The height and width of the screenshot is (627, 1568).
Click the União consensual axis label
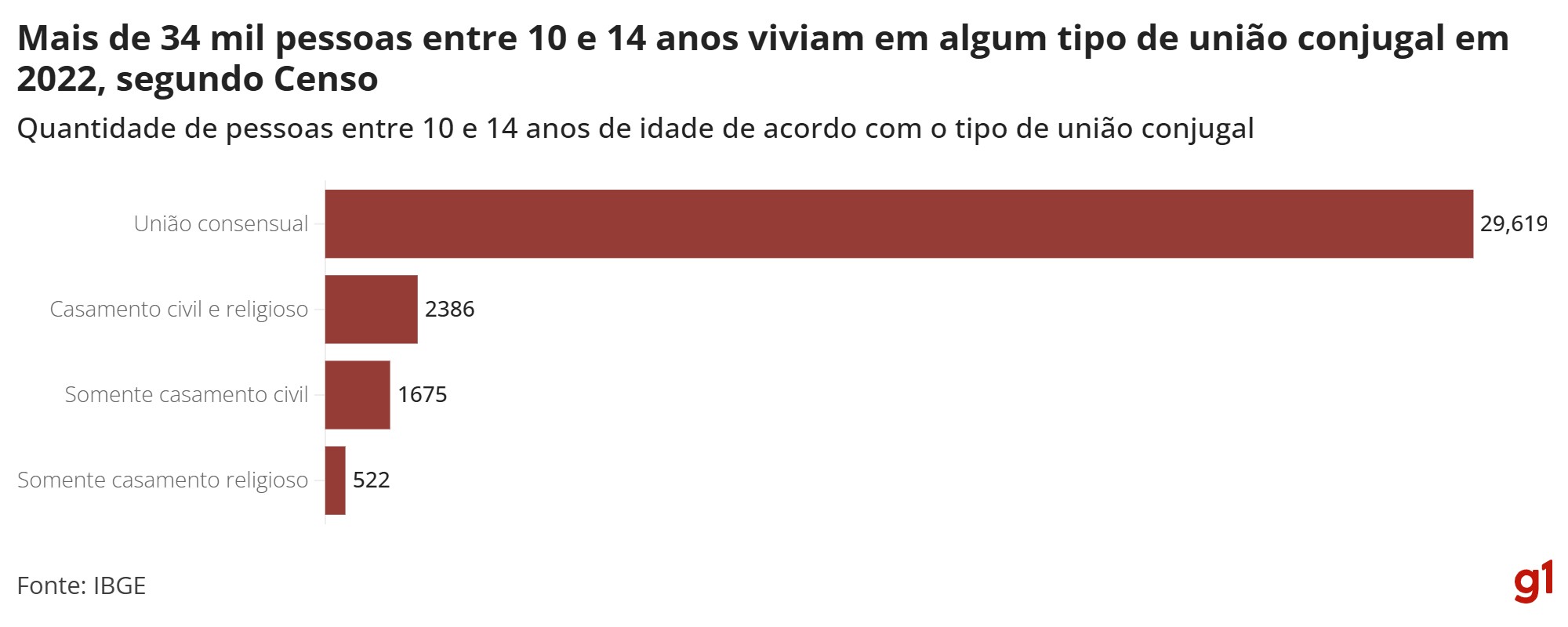221,224
